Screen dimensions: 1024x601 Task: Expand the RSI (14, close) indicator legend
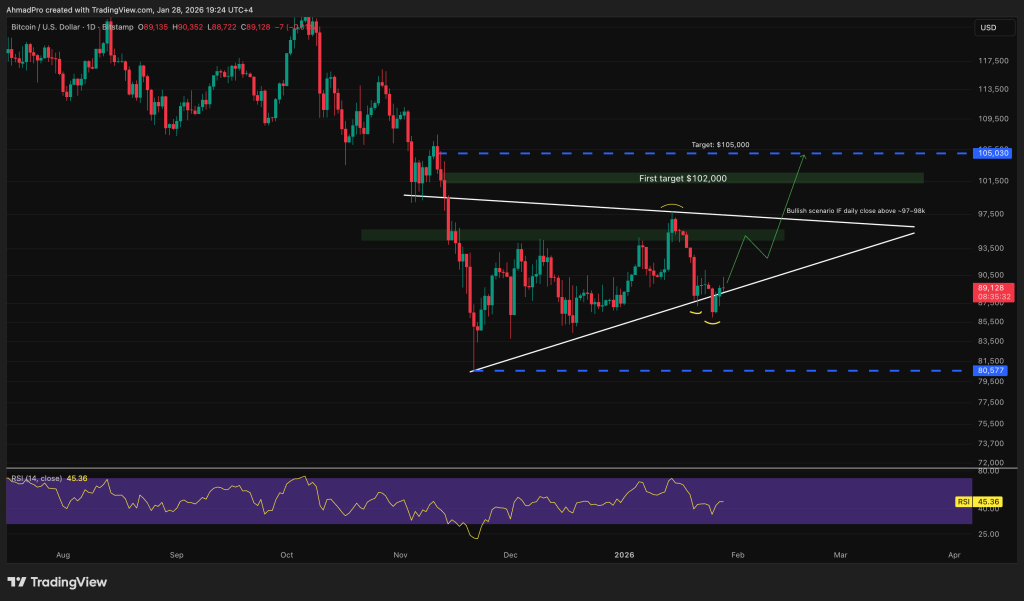[35, 479]
